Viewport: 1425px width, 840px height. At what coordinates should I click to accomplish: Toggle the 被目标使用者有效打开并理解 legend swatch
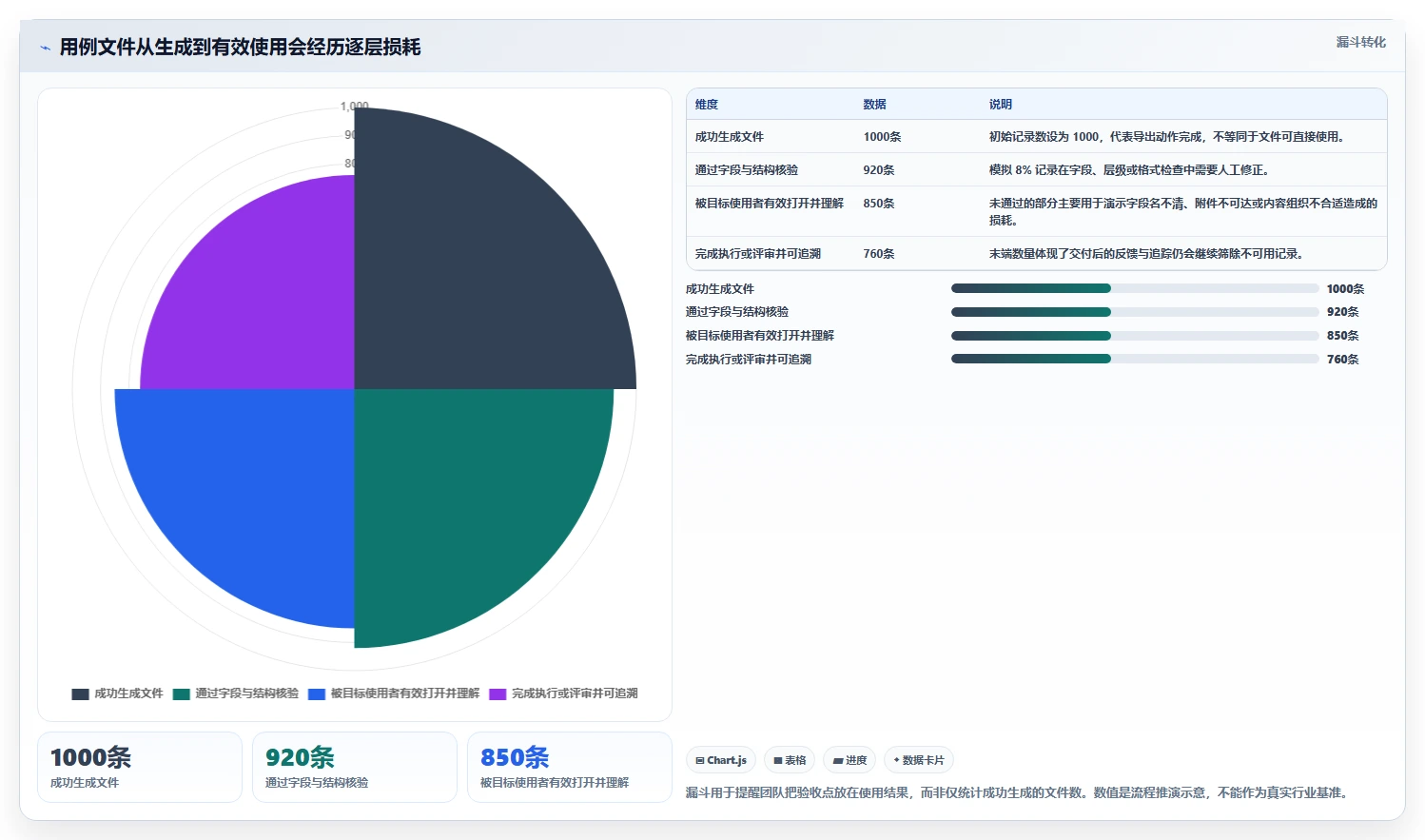(317, 693)
